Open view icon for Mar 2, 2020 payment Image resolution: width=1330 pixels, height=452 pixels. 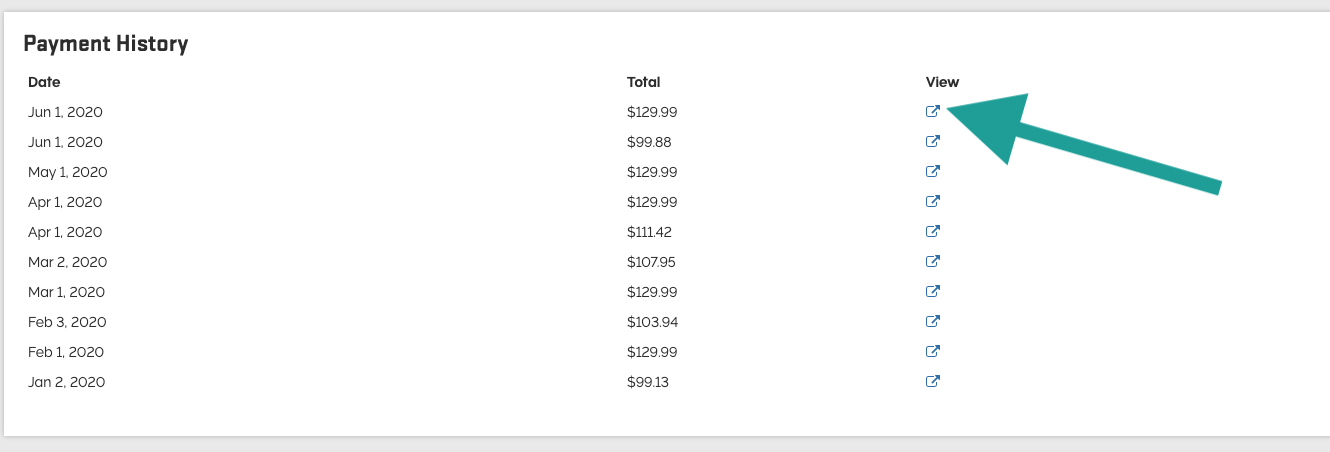[932, 262]
